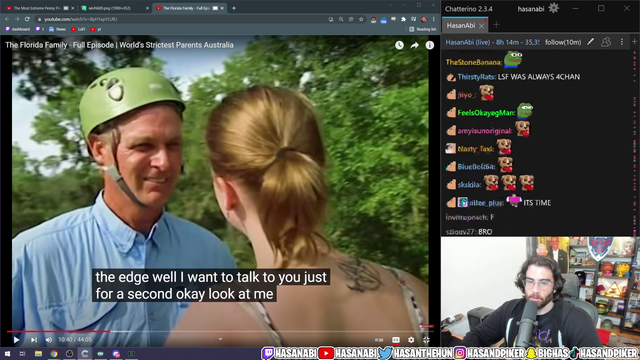Open the split three-dot menu in Chatterino

(x=622, y=42)
